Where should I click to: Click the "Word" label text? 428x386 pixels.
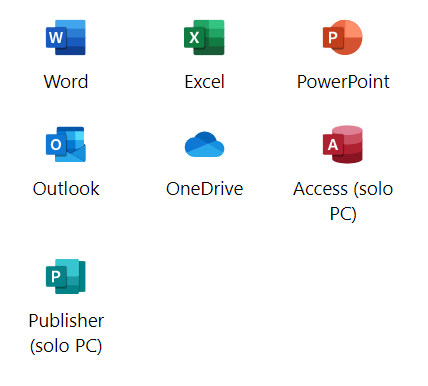[66, 82]
